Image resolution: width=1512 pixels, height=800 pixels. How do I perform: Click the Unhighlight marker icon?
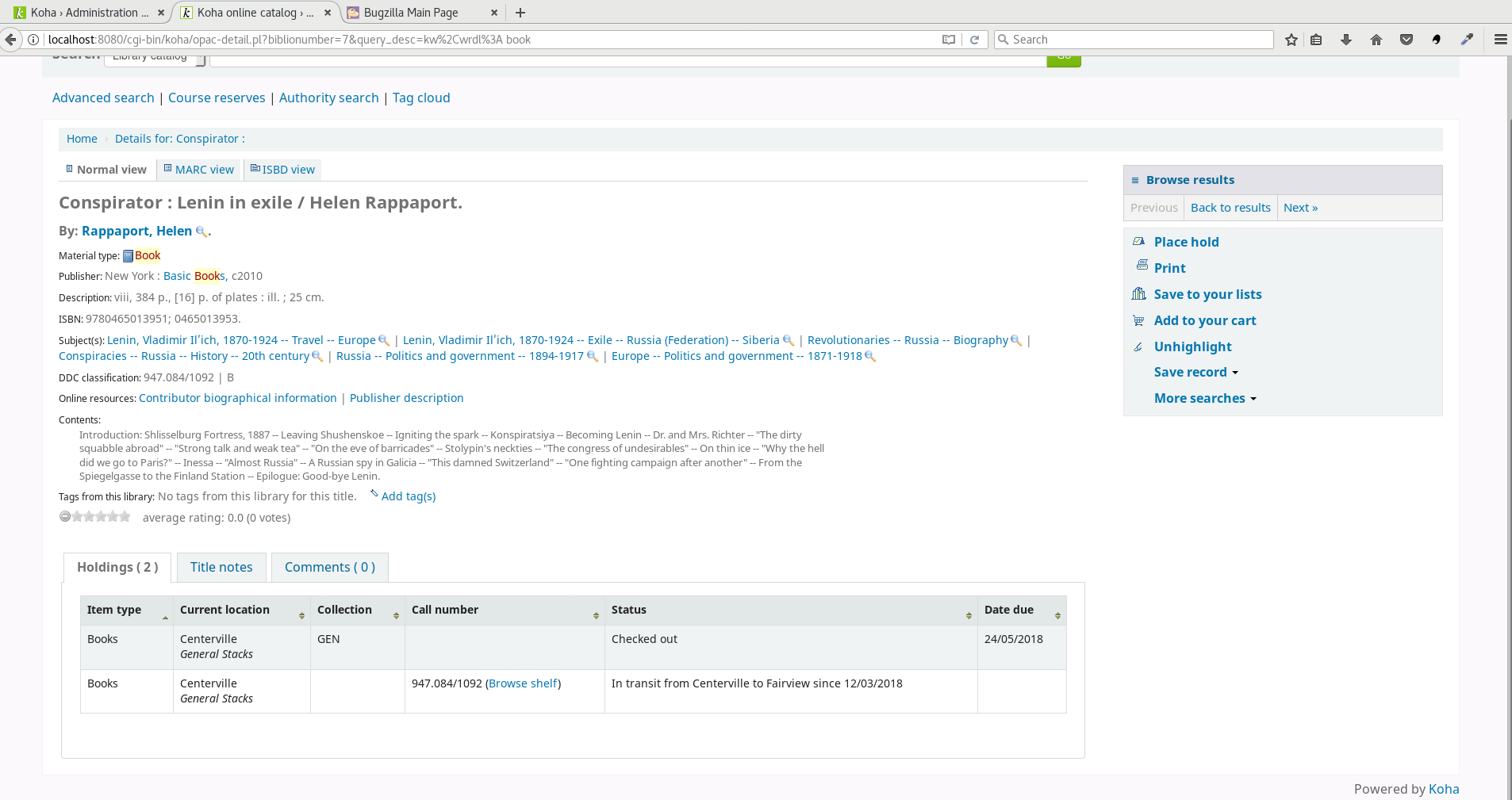tap(1138, 346)
